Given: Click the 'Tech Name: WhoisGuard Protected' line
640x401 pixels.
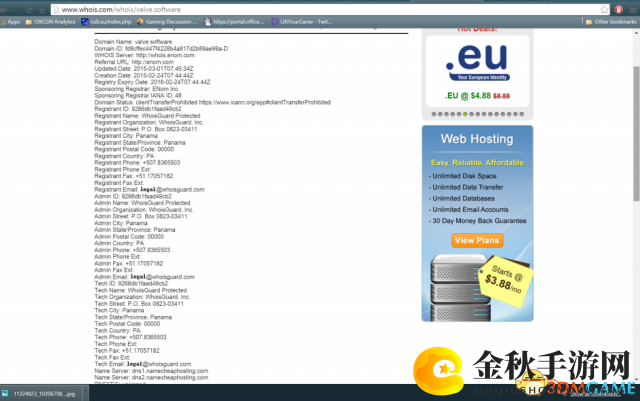Looking at the screenshot, I should [140, 290].
